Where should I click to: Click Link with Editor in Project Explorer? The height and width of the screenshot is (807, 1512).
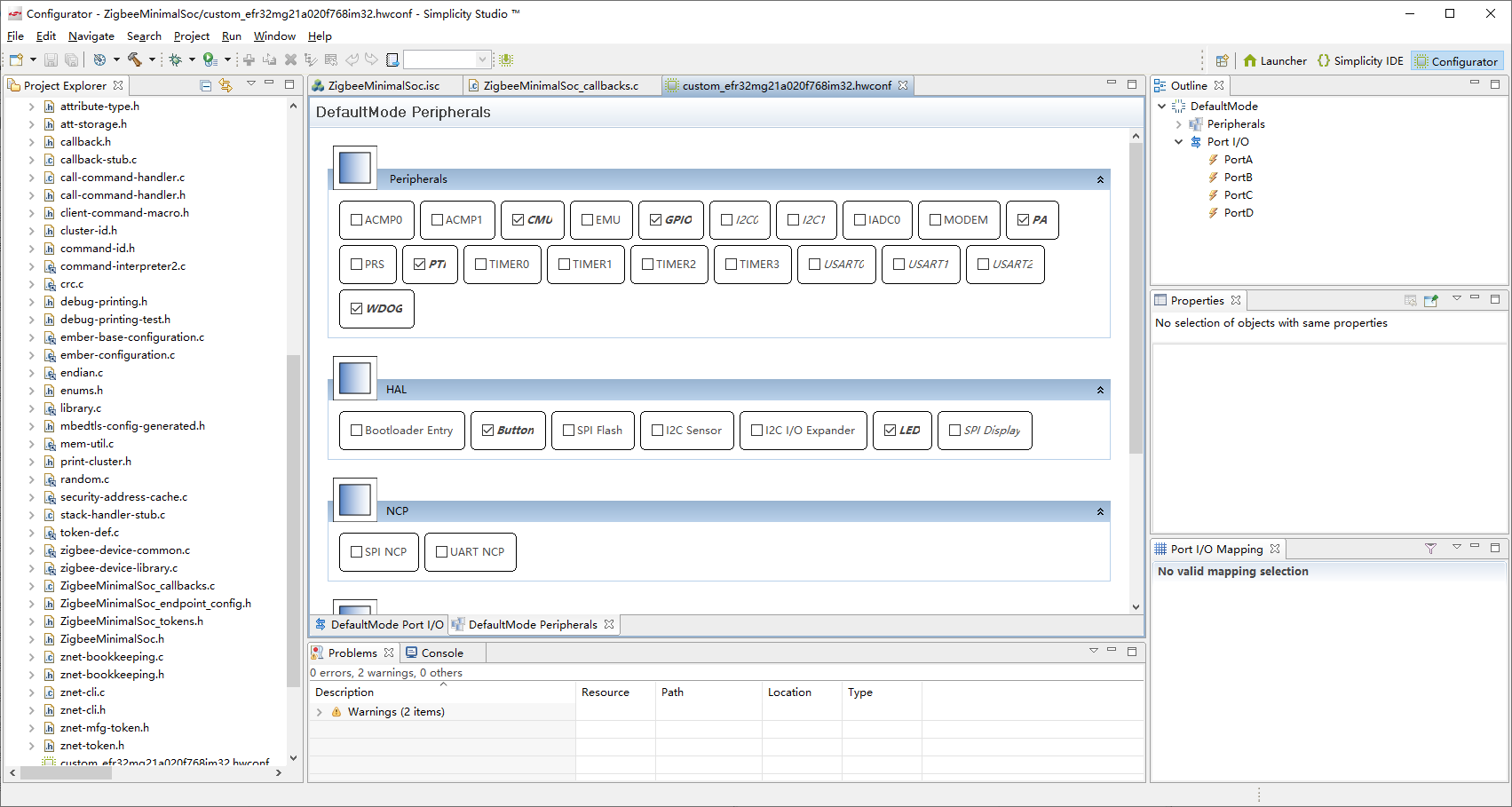(x=226, y=85)
